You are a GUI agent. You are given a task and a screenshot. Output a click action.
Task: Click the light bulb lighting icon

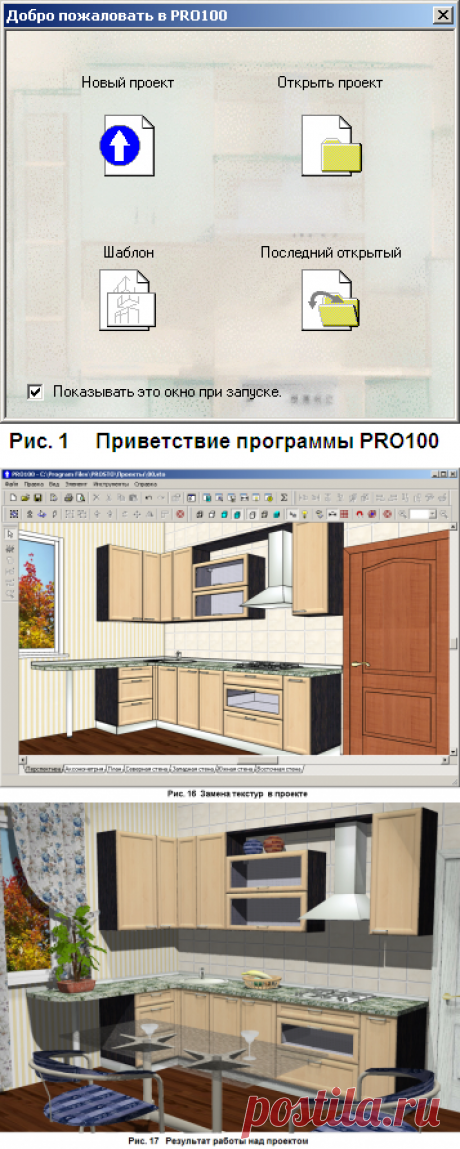click(305, 514)
